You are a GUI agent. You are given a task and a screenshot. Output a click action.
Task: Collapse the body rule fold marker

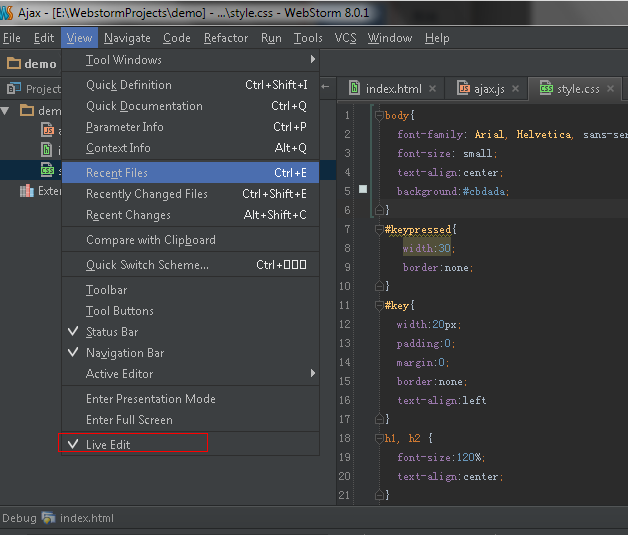(379, 116)
